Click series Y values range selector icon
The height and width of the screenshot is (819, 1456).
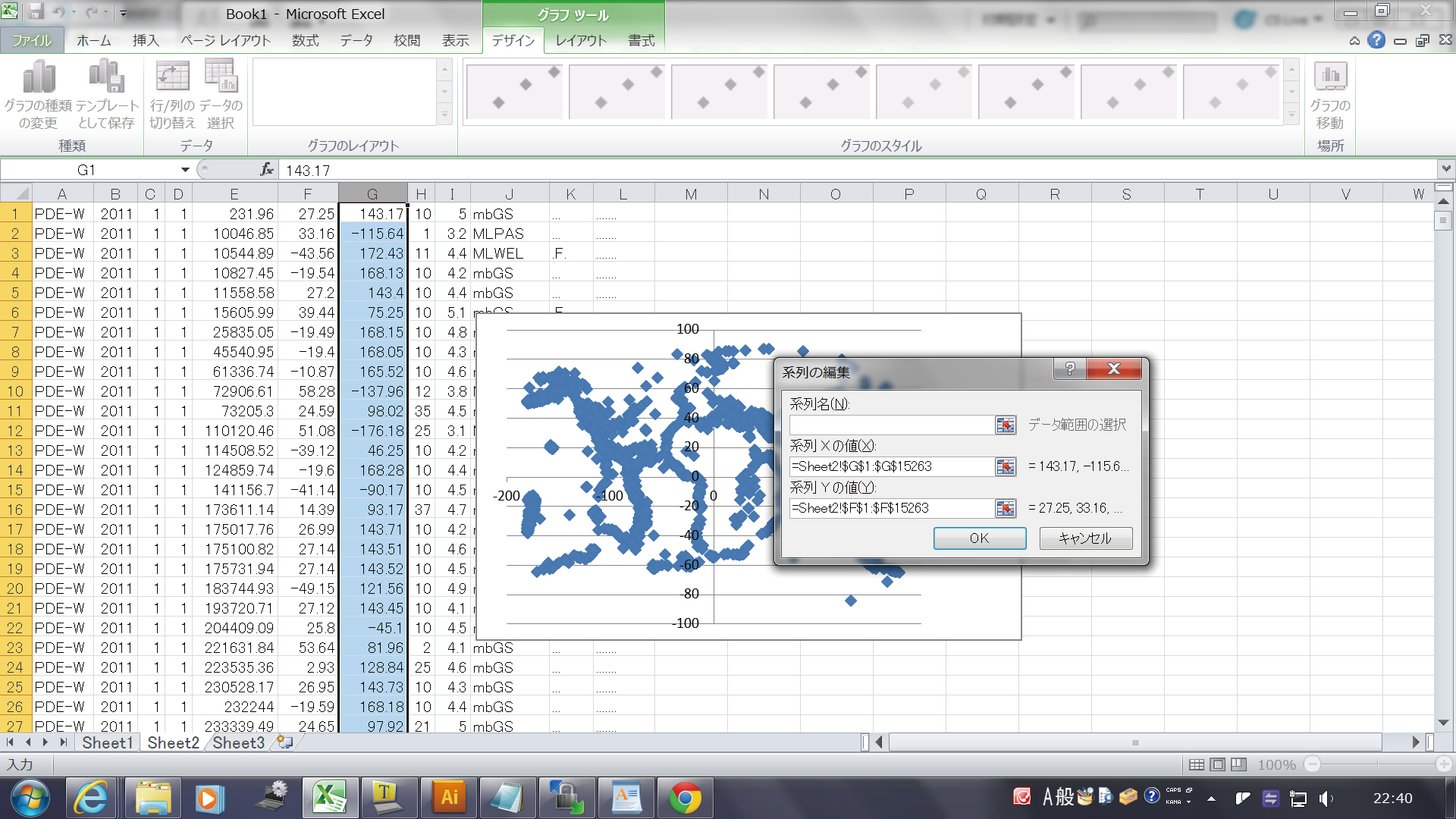(x=1006, y=509)
